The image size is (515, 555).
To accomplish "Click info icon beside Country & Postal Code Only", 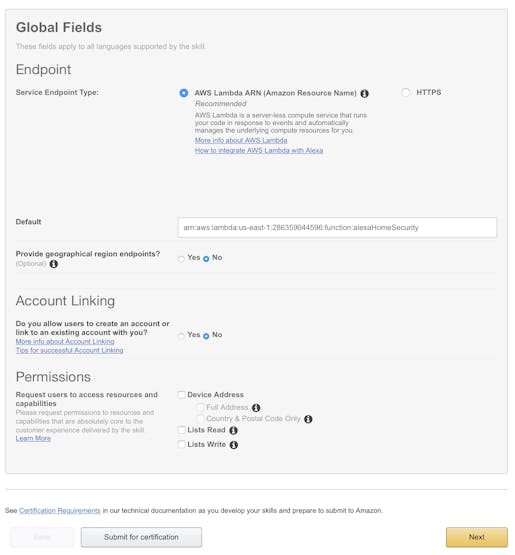I will (308, 419).
